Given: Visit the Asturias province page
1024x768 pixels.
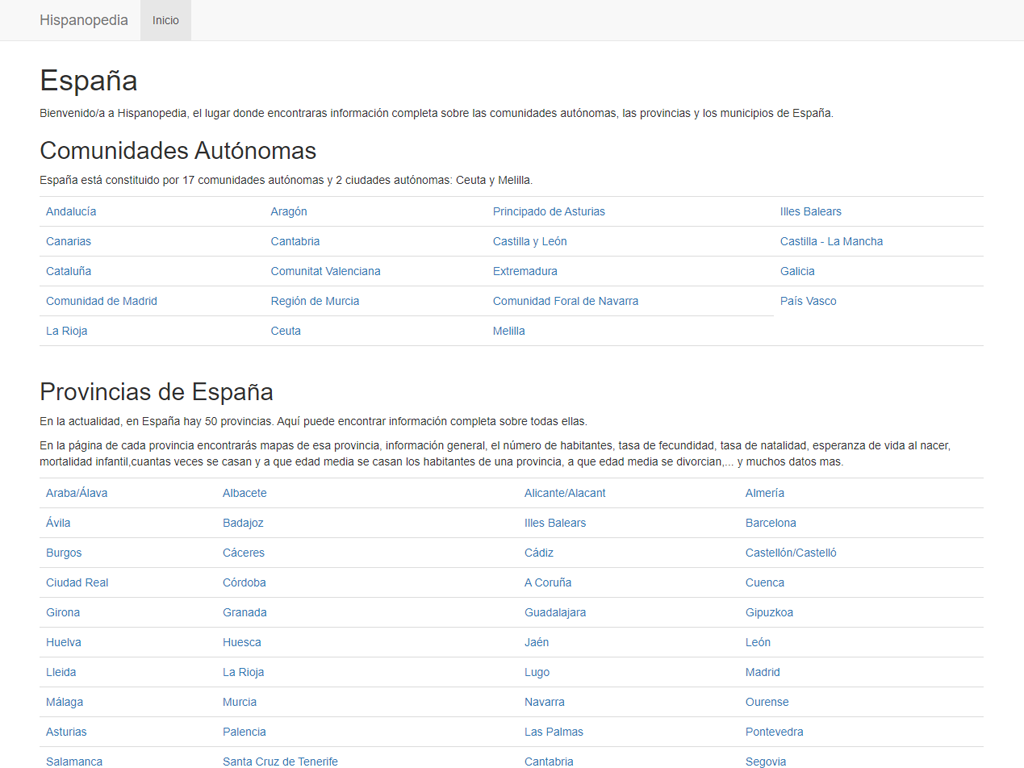Looking at the screenshot, I should click(66, 734).
